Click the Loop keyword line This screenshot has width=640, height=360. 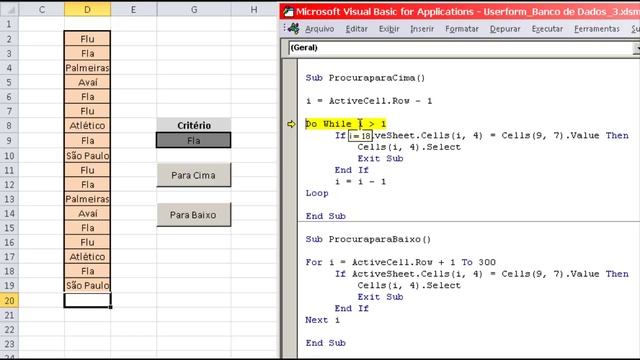coord(317,193)
